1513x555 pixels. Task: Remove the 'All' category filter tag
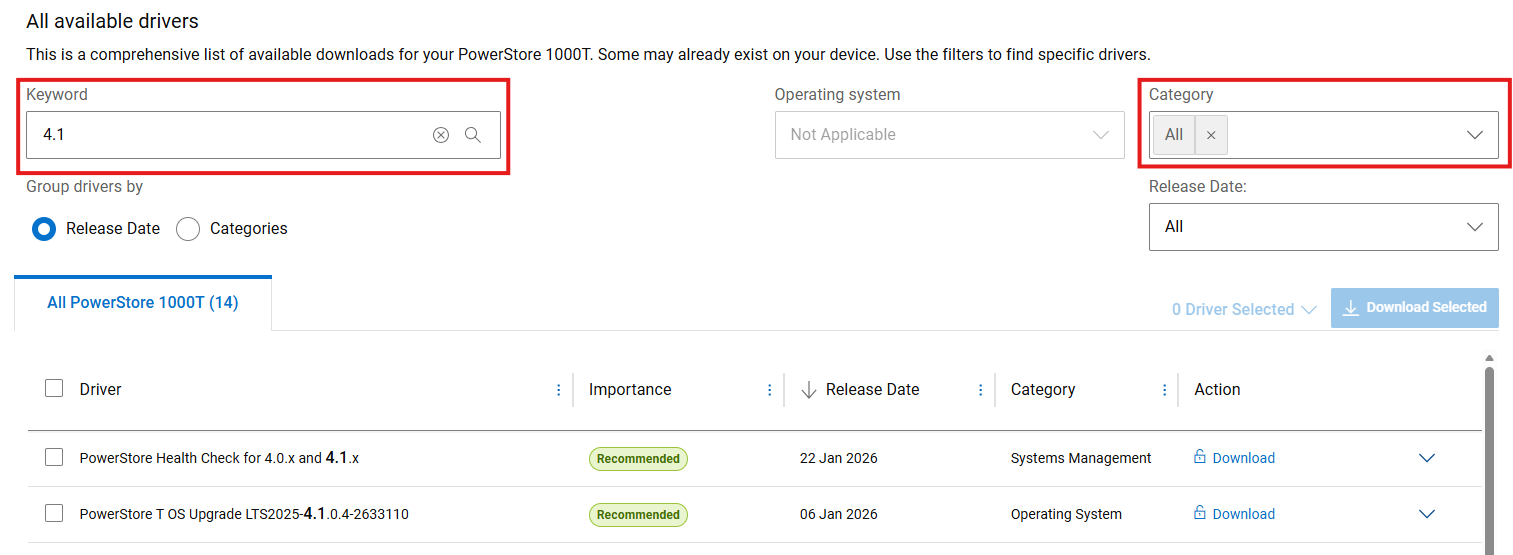click(x=1211, y=135)
